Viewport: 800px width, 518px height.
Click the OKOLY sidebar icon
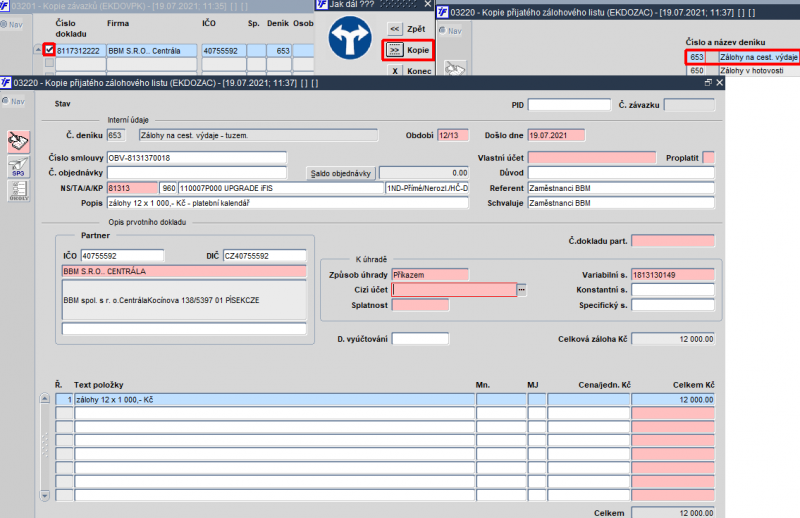17,192
